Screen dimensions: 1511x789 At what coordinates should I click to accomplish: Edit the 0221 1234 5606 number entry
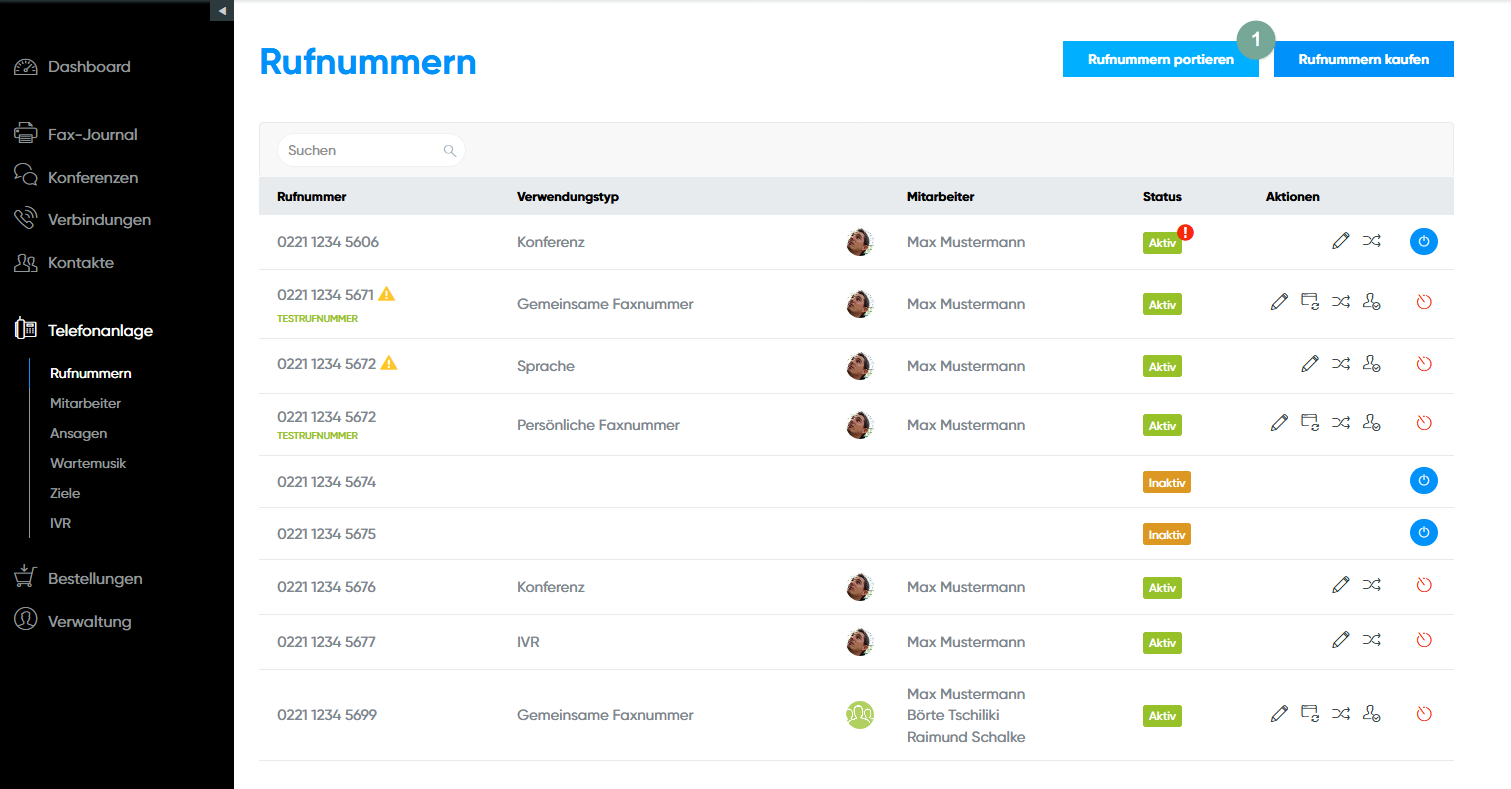pos(1341,241)
